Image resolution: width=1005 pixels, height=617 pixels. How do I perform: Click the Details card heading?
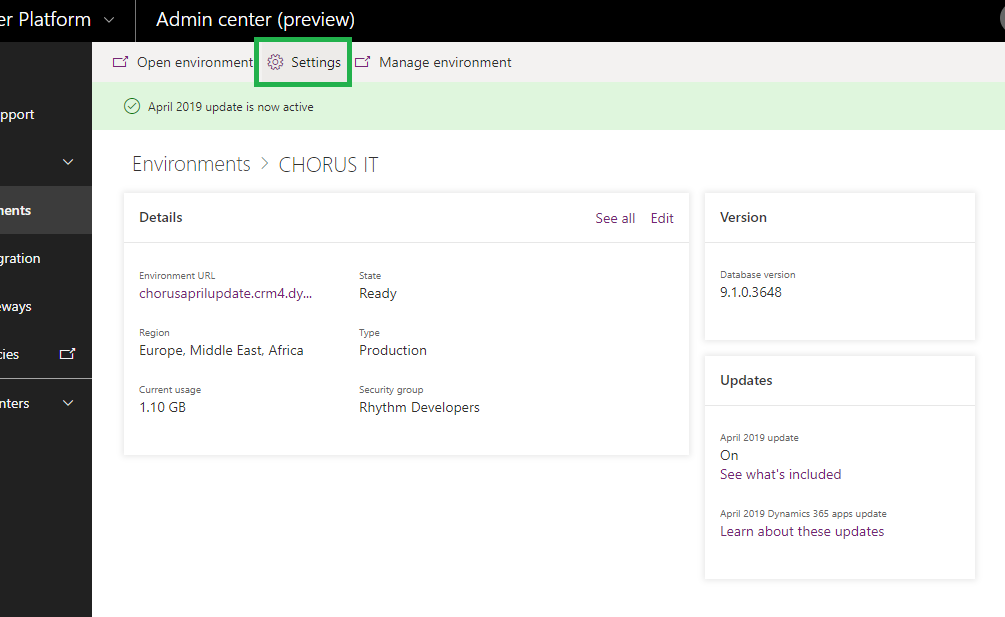tap(160, 217)
